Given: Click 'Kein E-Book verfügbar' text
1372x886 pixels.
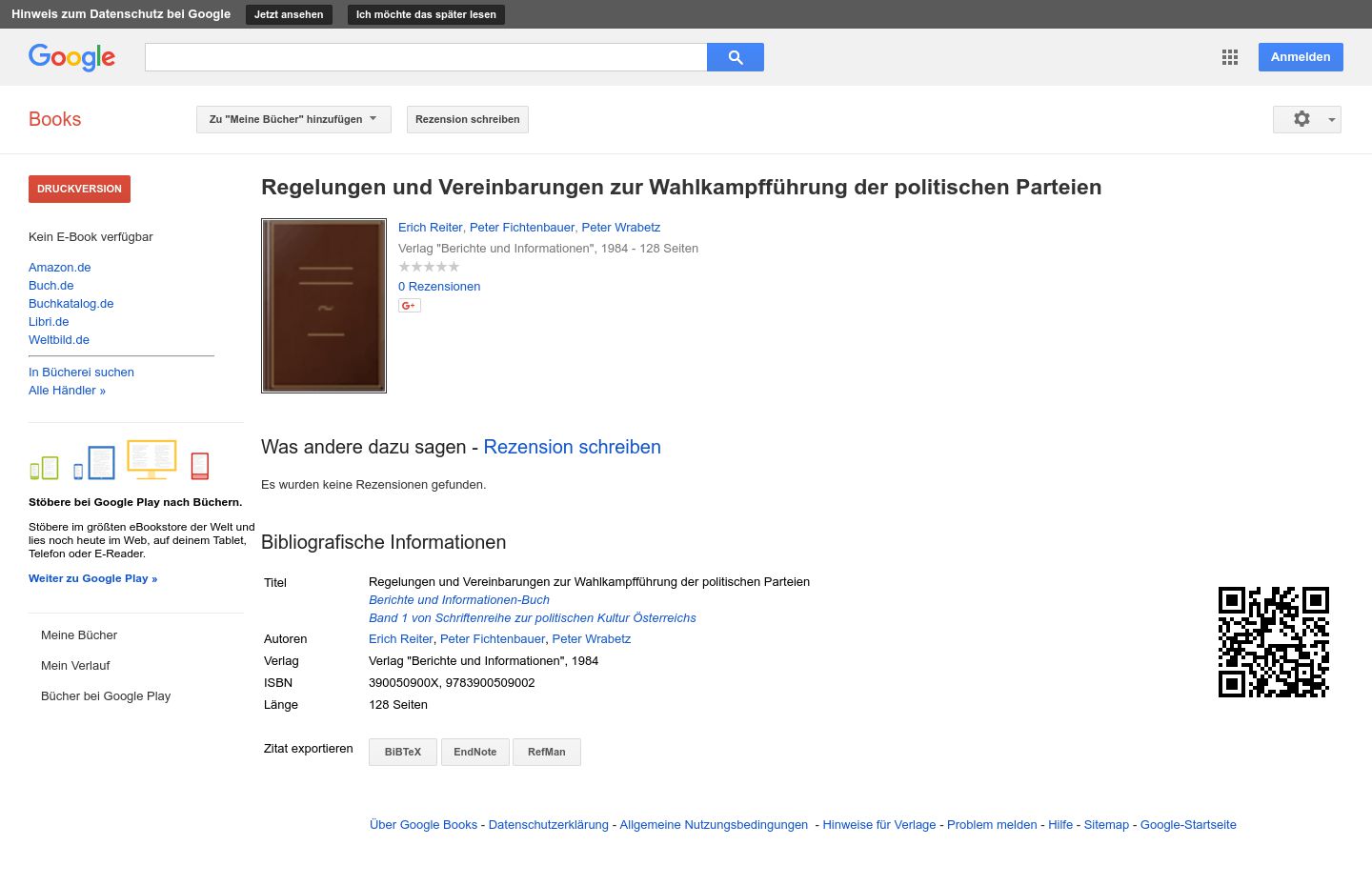Looking at the screenshot, I should pyautogui.click(x=91, y=237).
